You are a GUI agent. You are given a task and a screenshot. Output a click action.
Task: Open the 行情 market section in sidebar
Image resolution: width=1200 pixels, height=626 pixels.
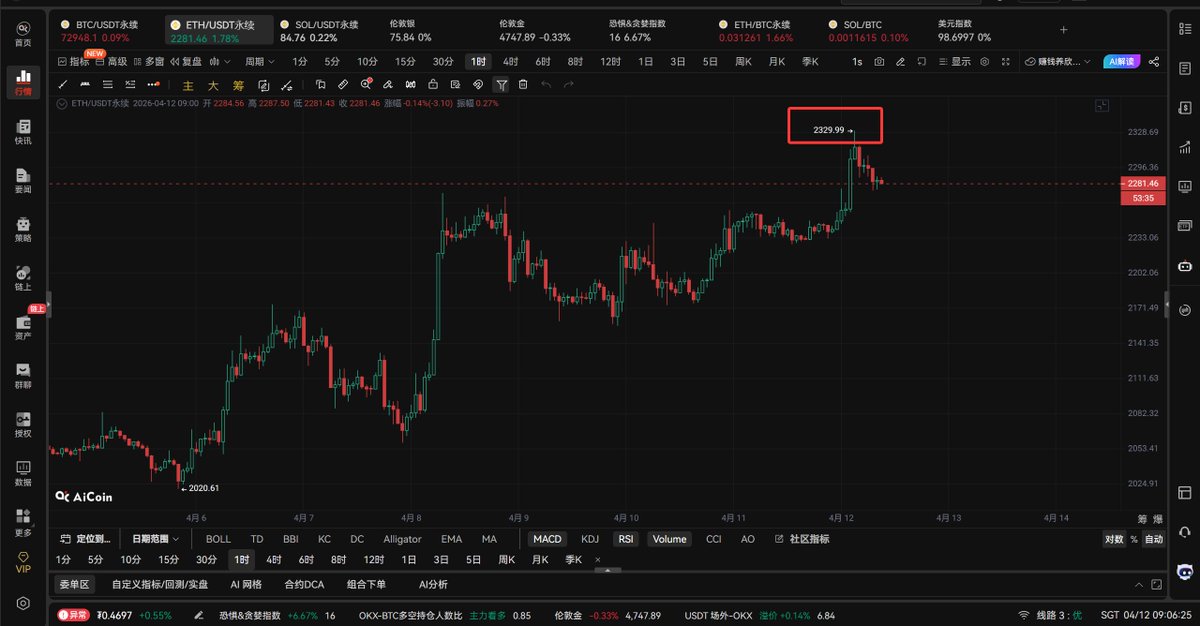tap(22, 82)
